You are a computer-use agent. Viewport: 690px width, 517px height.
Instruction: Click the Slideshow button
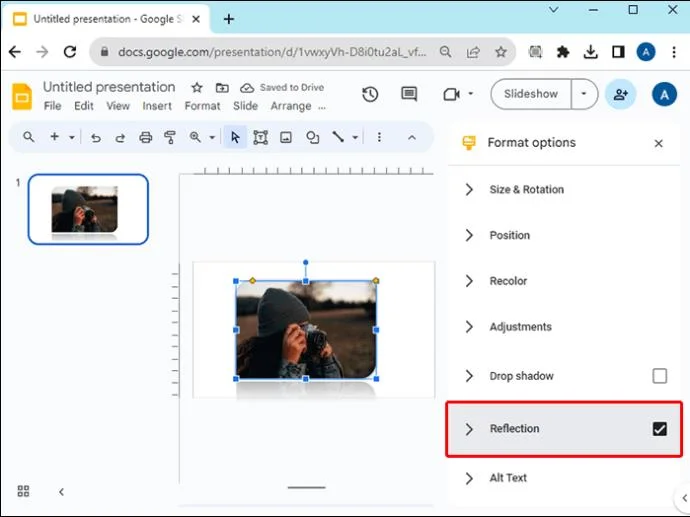(531, 94)
